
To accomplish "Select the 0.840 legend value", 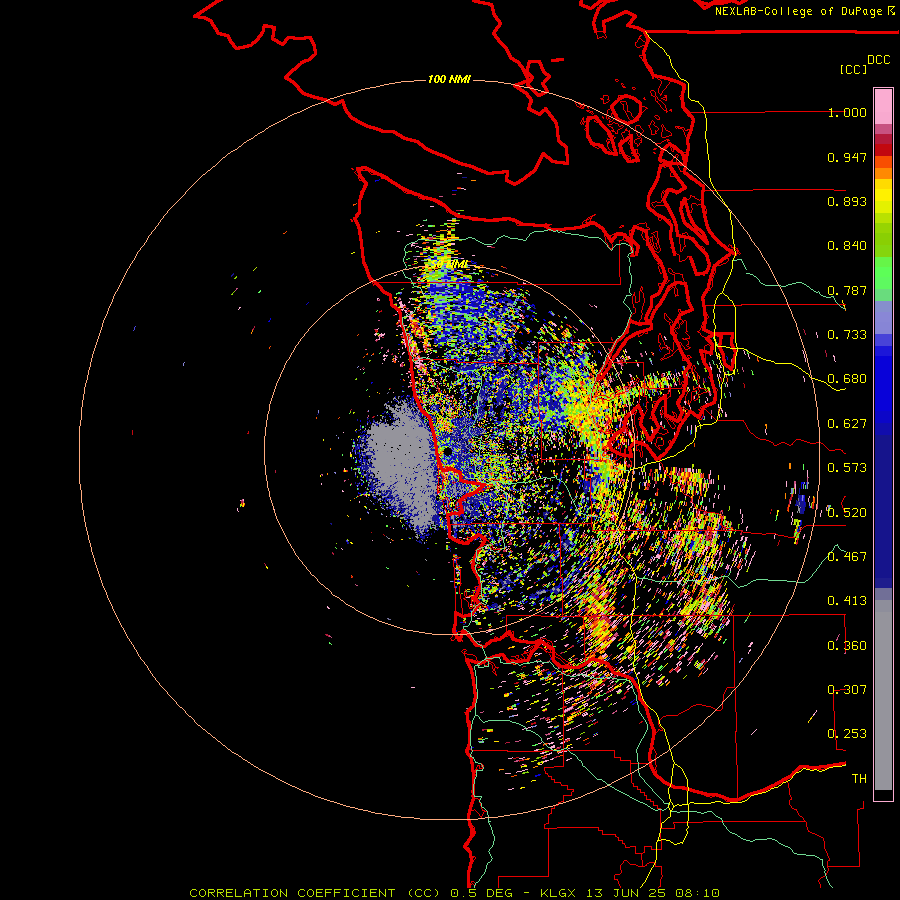I will pyautogui.click(x=847, y=246).
